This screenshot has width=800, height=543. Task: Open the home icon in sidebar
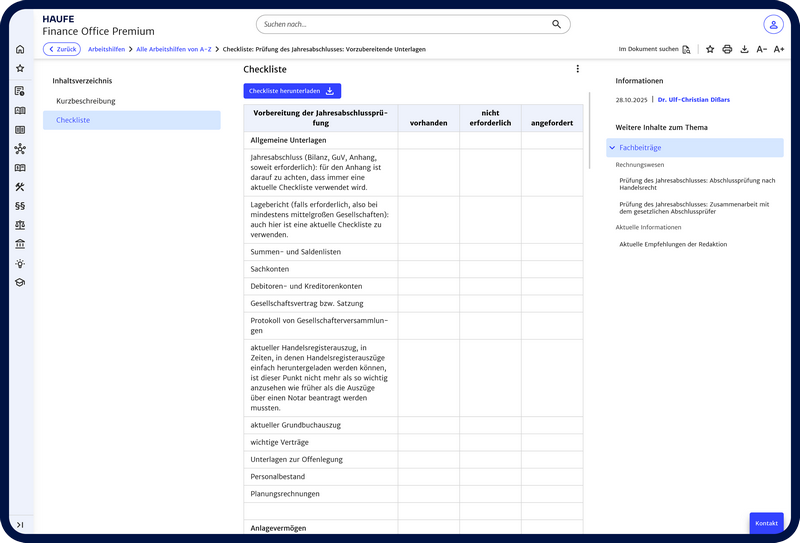pos(20,50)
